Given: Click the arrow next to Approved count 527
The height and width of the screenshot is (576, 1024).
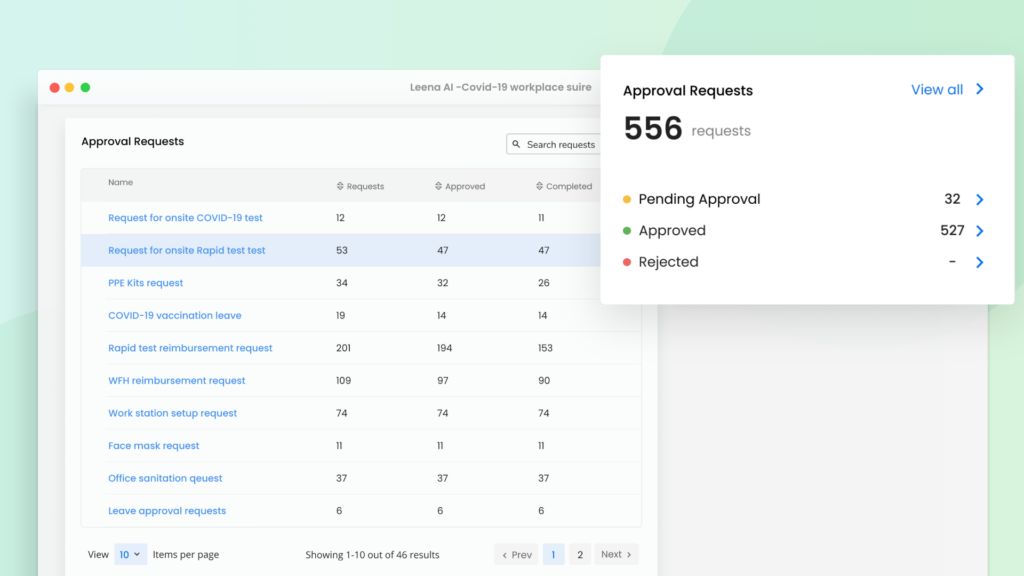Looking at the screenshot, I should pyautogui.click(x=979, y=230).
